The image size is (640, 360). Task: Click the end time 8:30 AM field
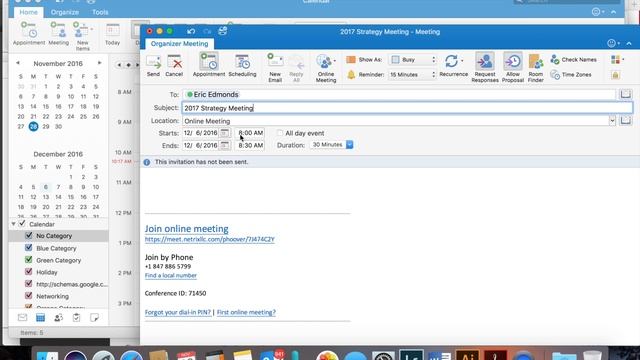[x=250, y=145]
